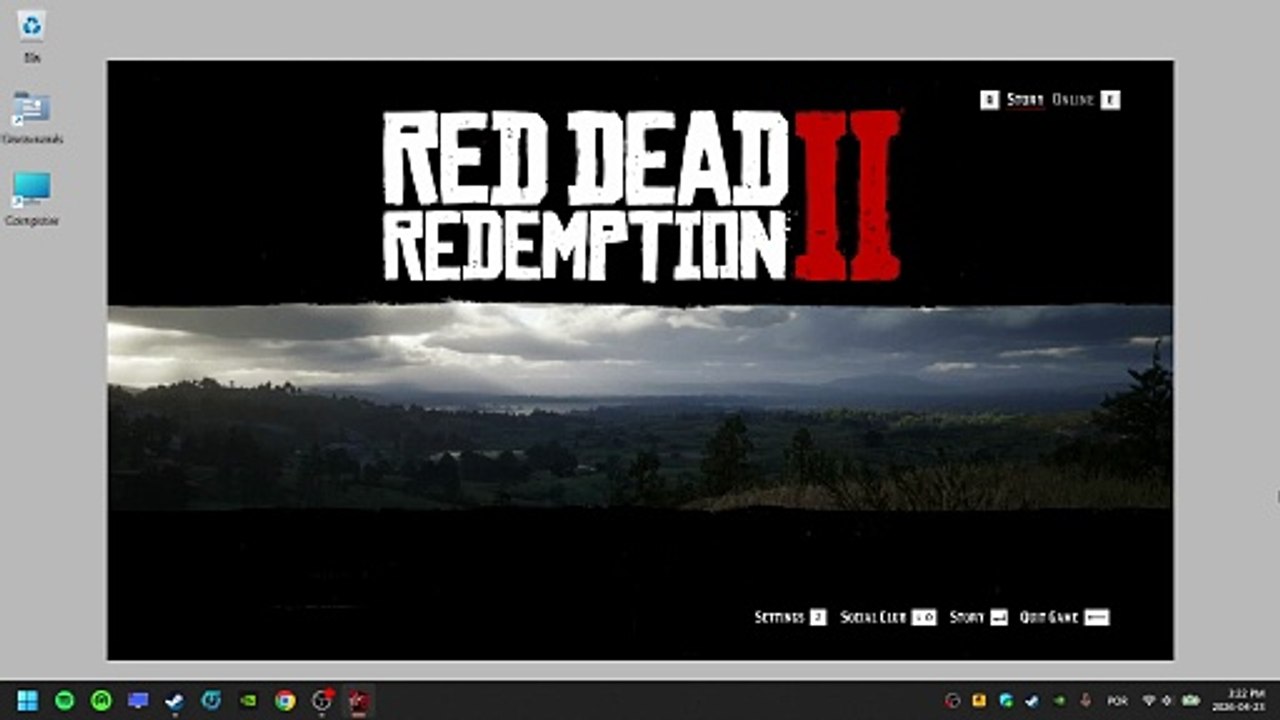Click the yellow square tray icon
The image size is (1280, 720).
[979, 701]
